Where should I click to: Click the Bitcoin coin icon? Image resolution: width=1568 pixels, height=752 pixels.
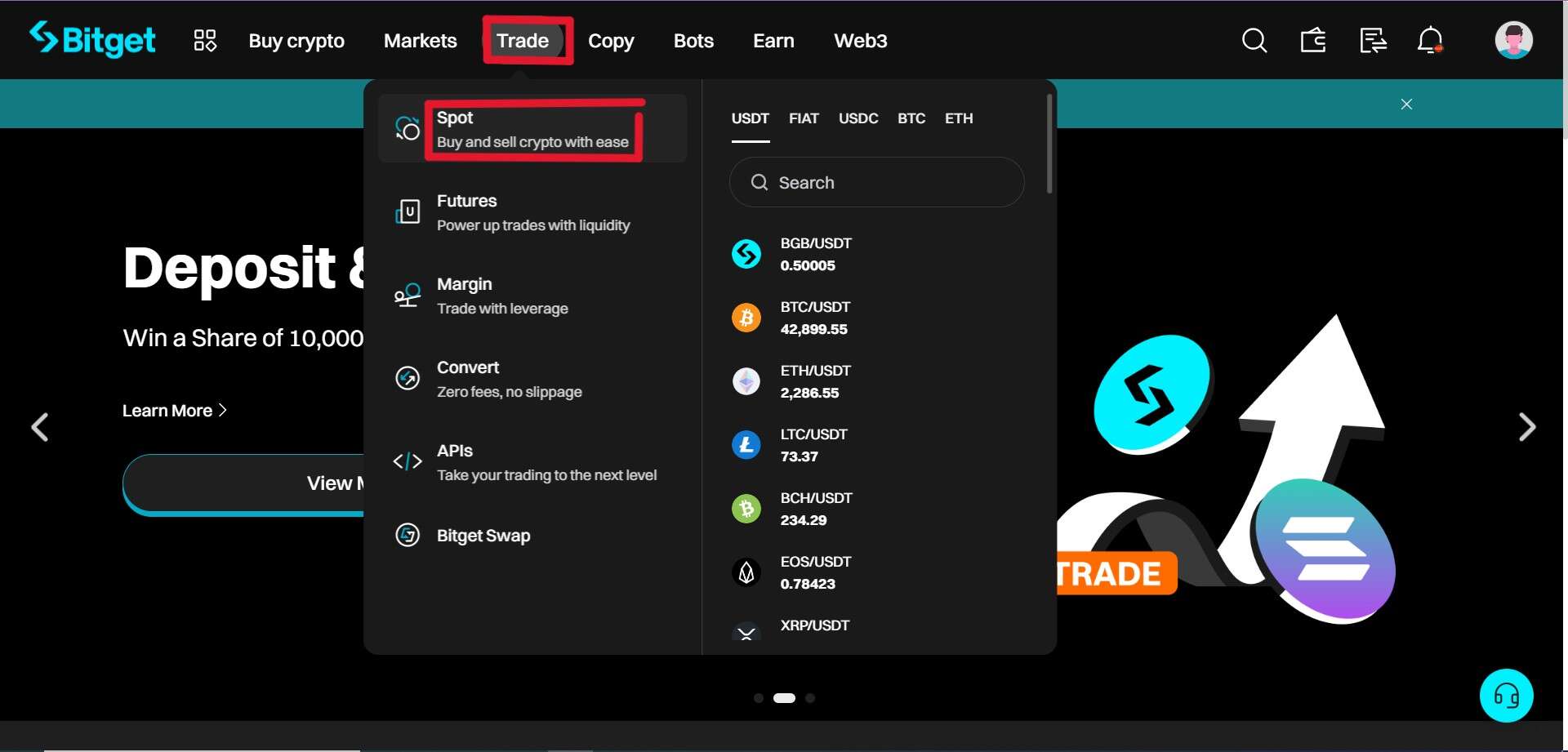tap(746, 318)
